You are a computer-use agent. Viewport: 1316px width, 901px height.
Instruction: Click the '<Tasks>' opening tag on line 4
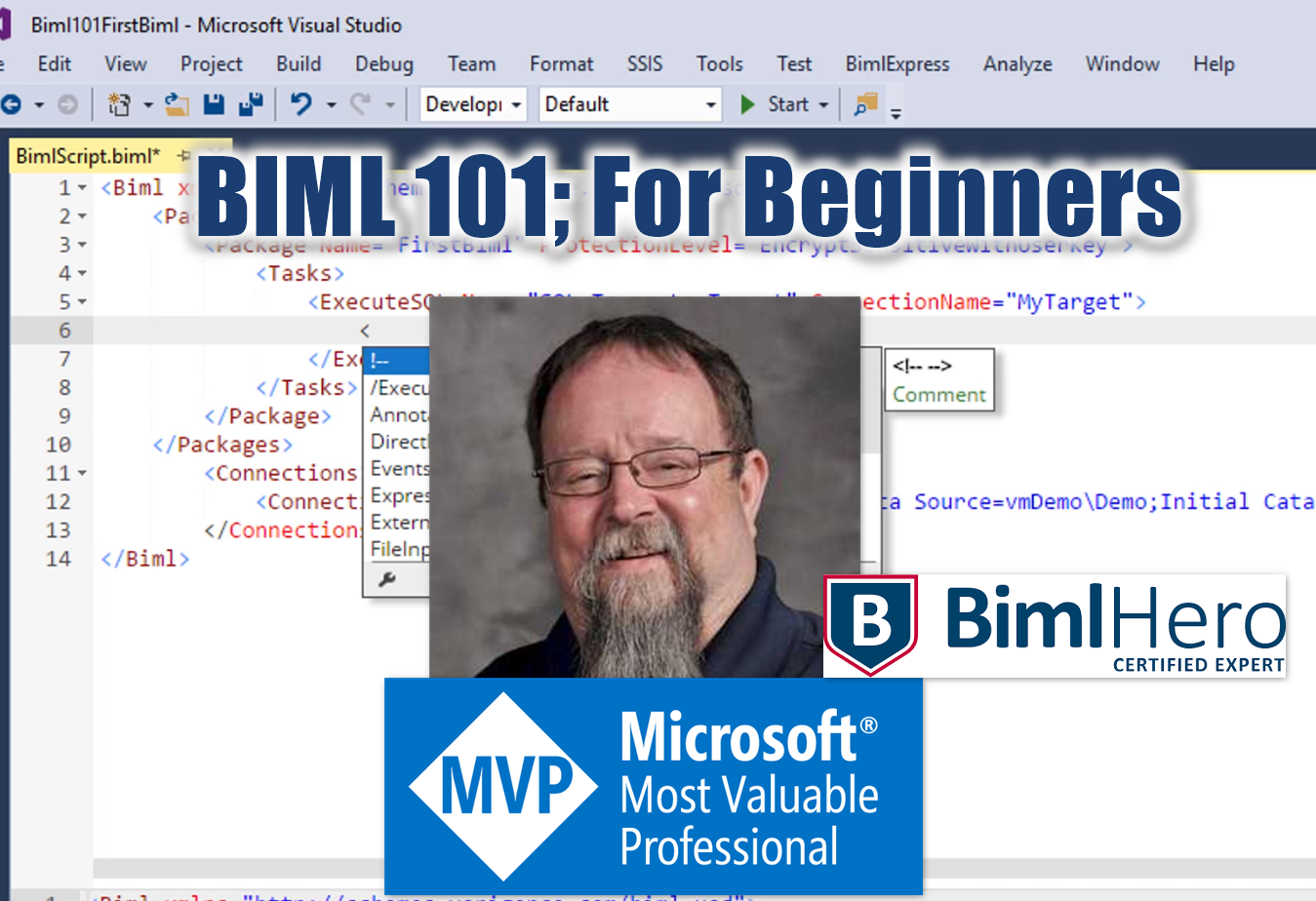point(300,273)
